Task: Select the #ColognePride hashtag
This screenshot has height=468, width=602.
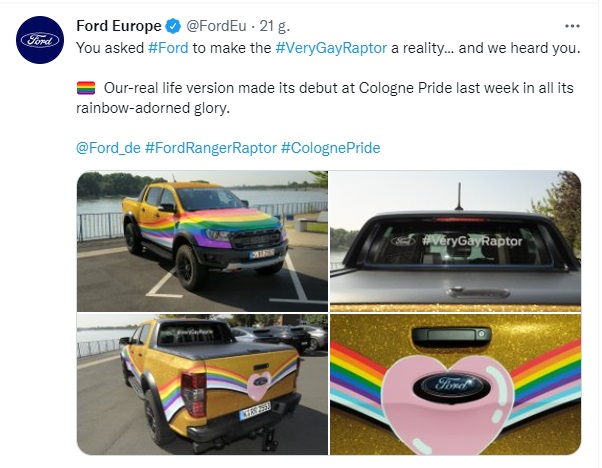Action: tap(330, 148)
